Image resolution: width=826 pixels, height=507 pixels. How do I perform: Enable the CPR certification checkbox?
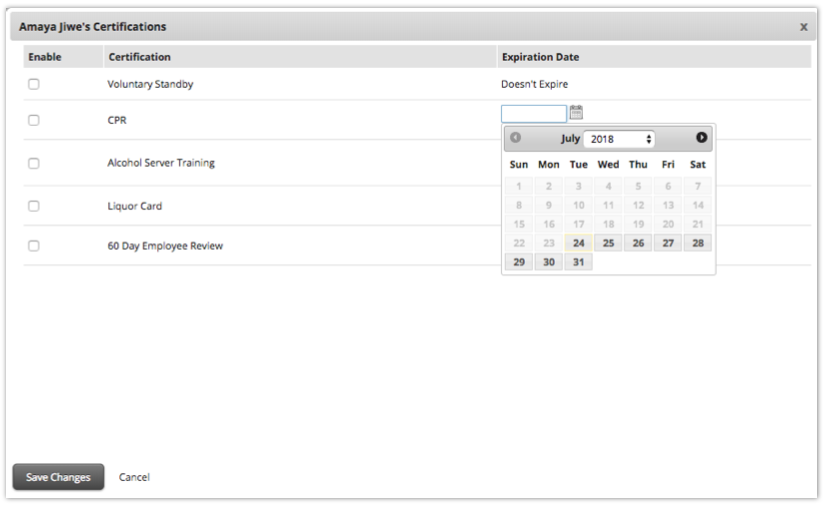(34, 120)
